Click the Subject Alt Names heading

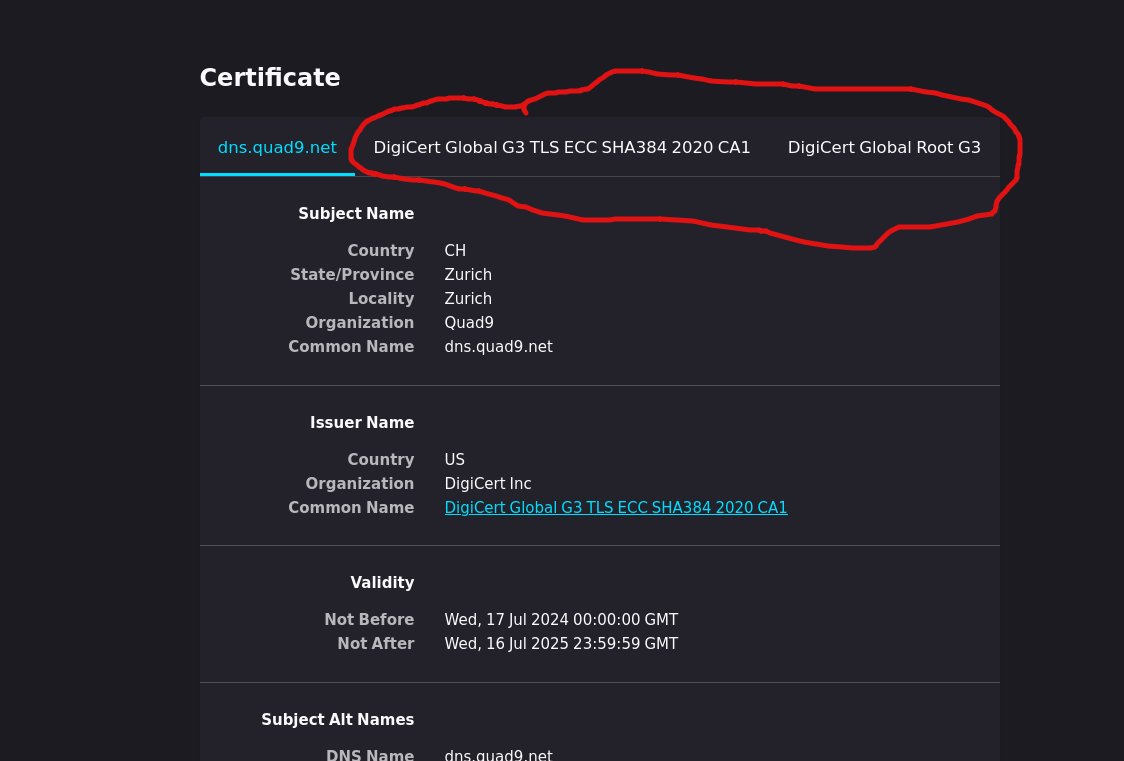[x=338, y=719]
